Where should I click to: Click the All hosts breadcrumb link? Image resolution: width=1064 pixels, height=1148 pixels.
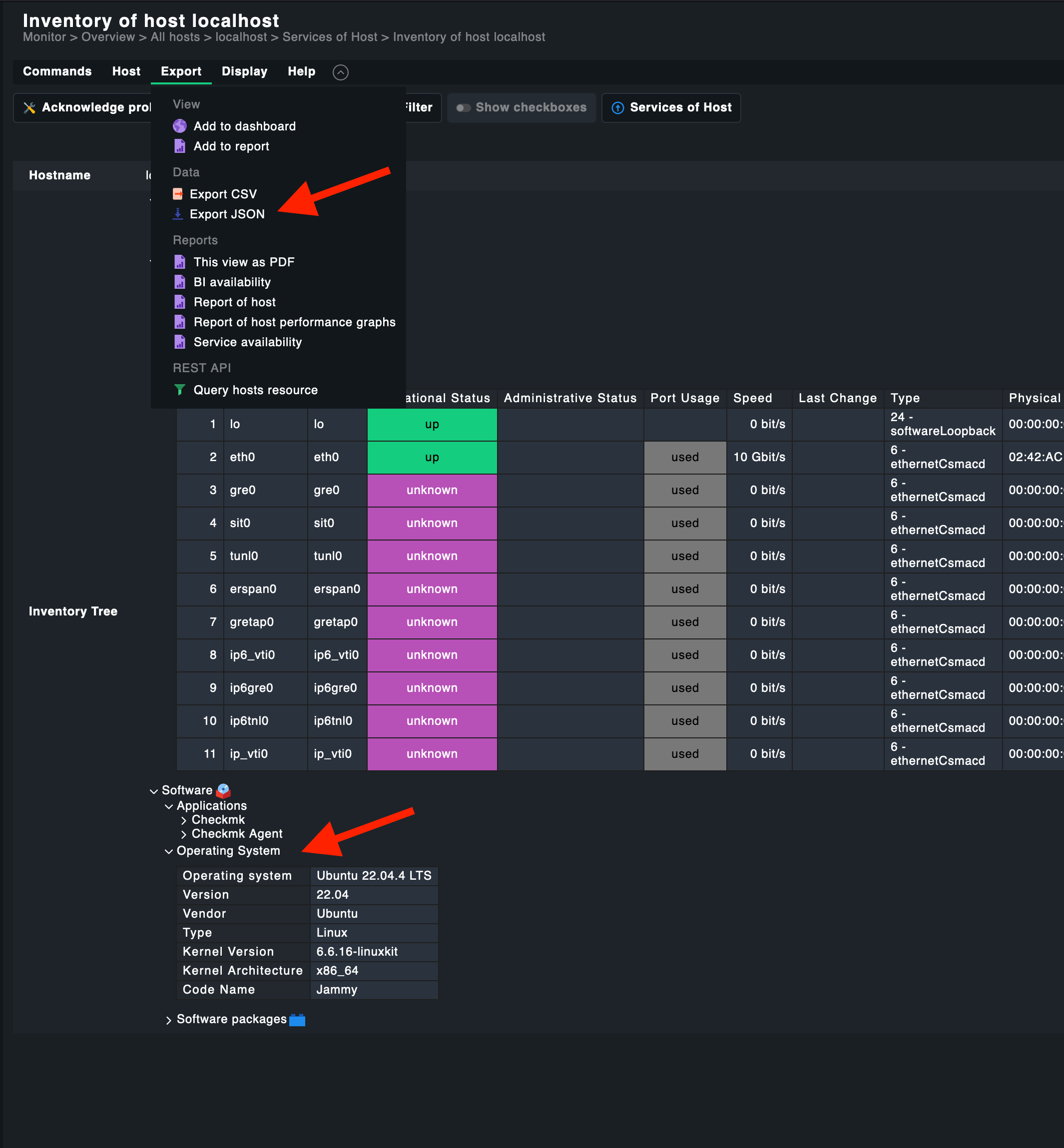(175, 37)
